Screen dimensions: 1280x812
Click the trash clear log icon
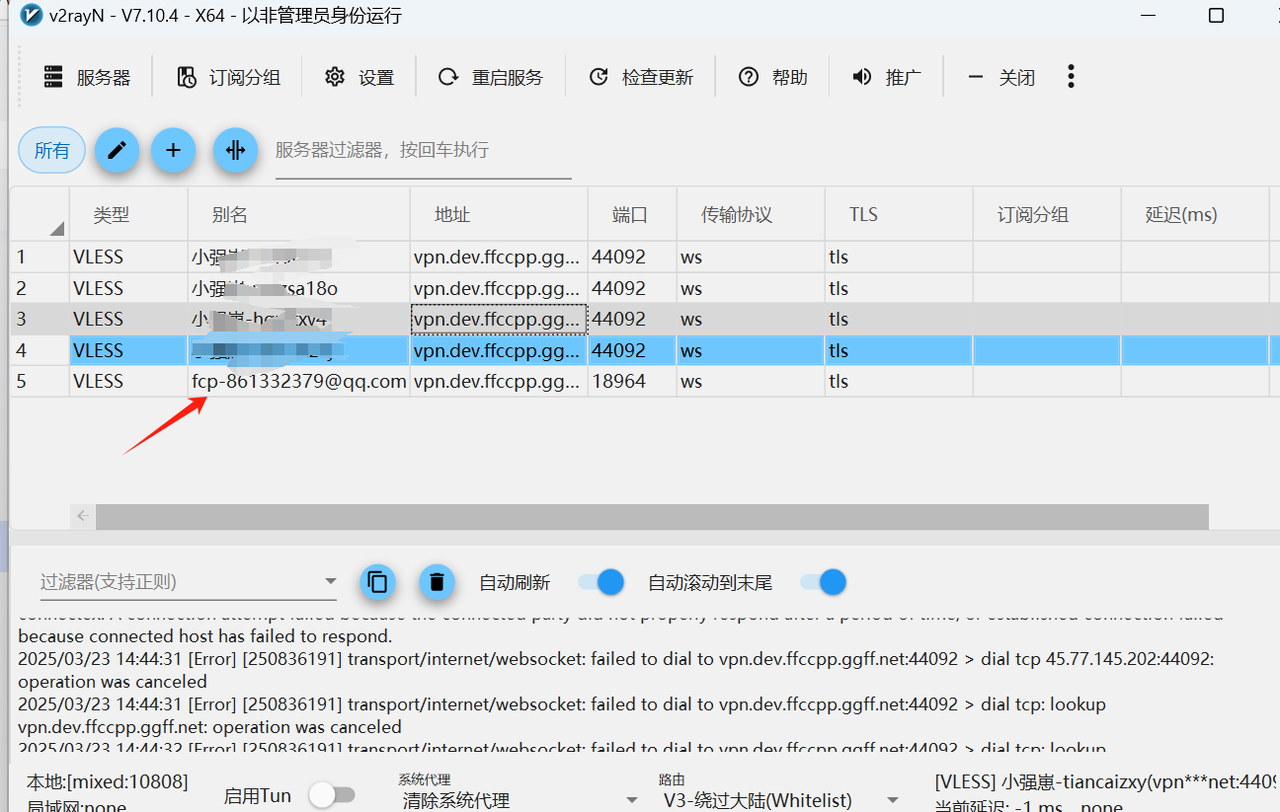coord(436,582)
